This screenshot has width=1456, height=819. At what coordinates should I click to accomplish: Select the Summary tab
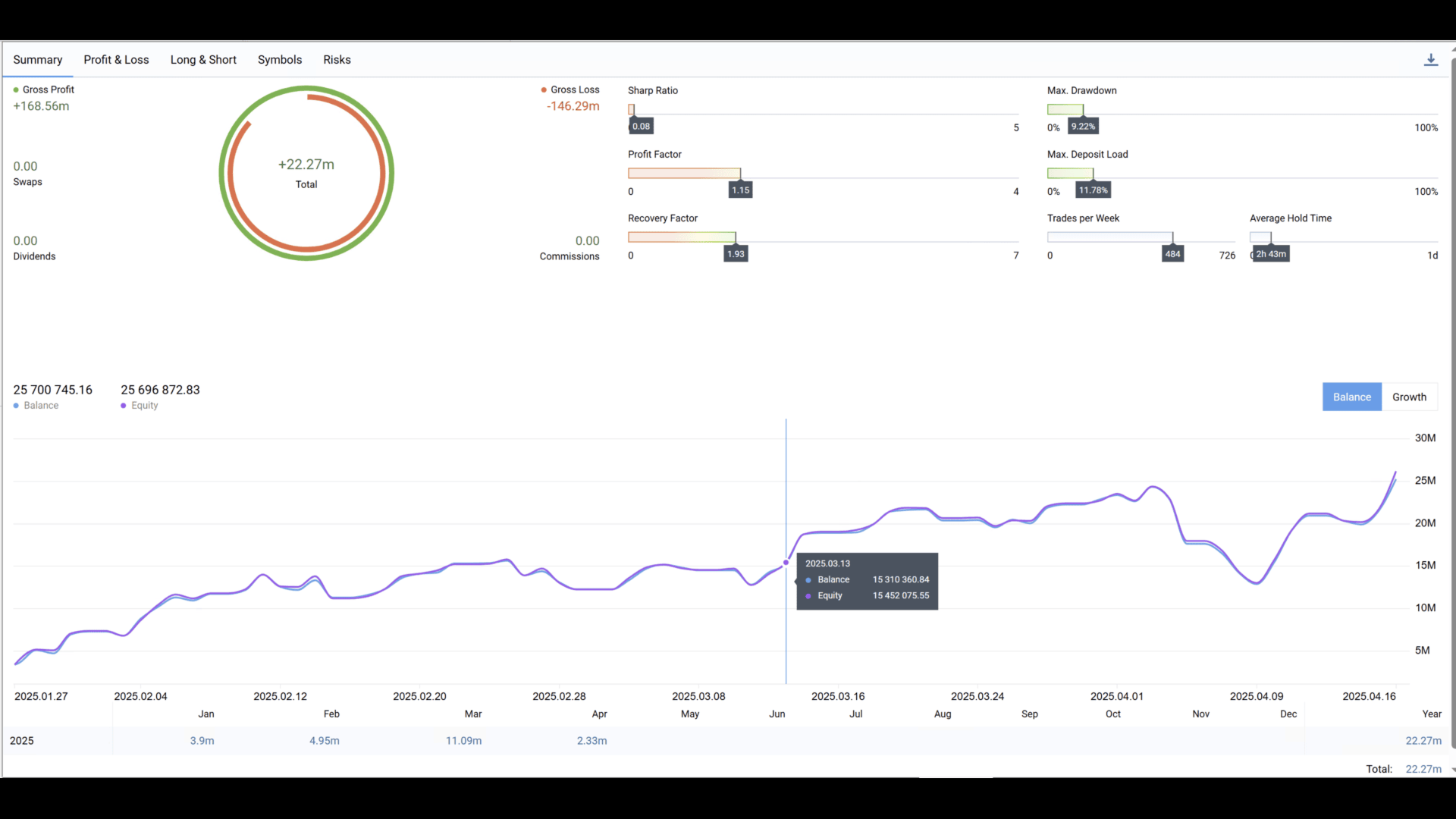(x=37, y=60)
